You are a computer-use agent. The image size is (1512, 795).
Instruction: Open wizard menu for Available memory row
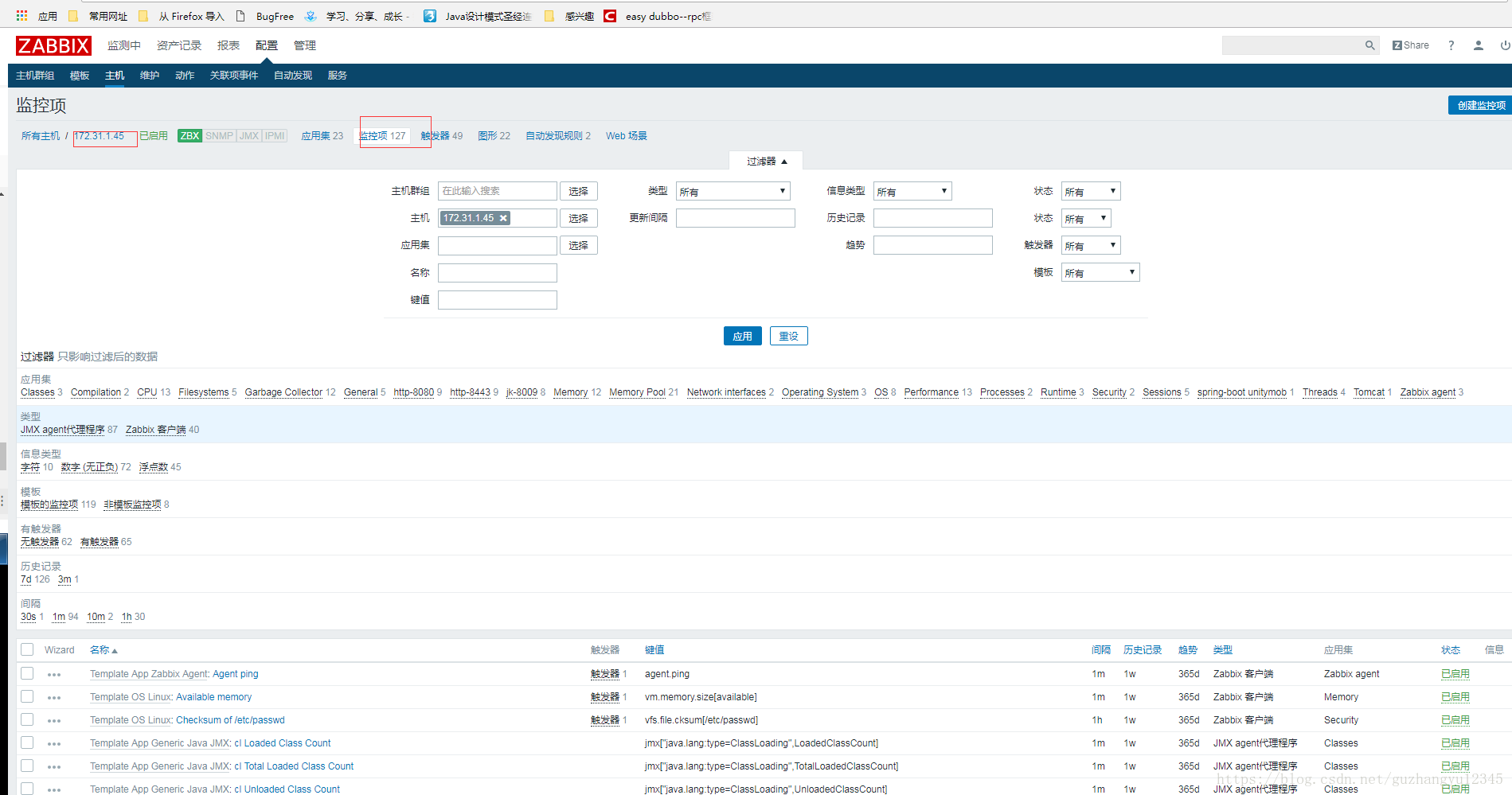54,698
